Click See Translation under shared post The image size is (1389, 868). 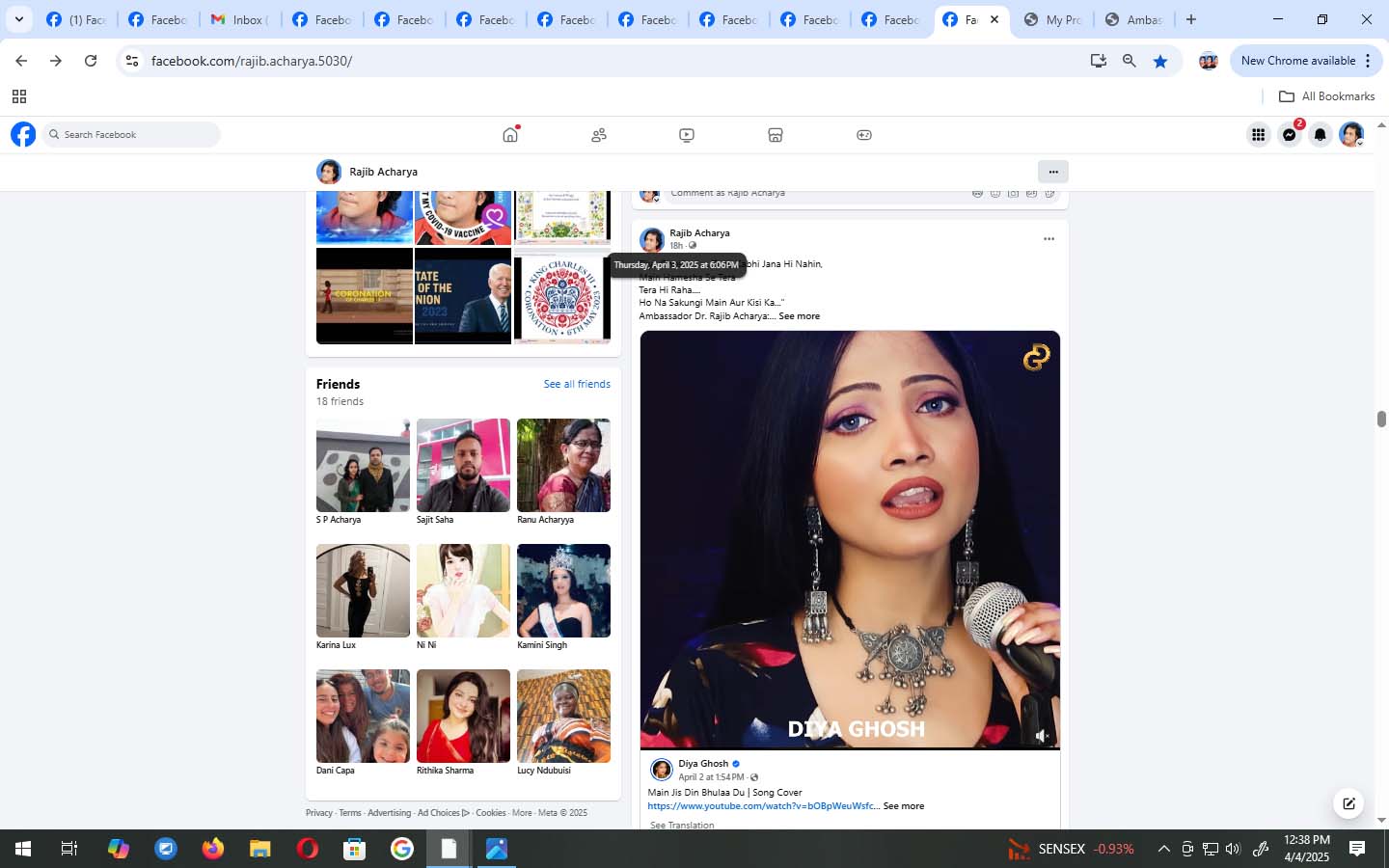point(682,825)
